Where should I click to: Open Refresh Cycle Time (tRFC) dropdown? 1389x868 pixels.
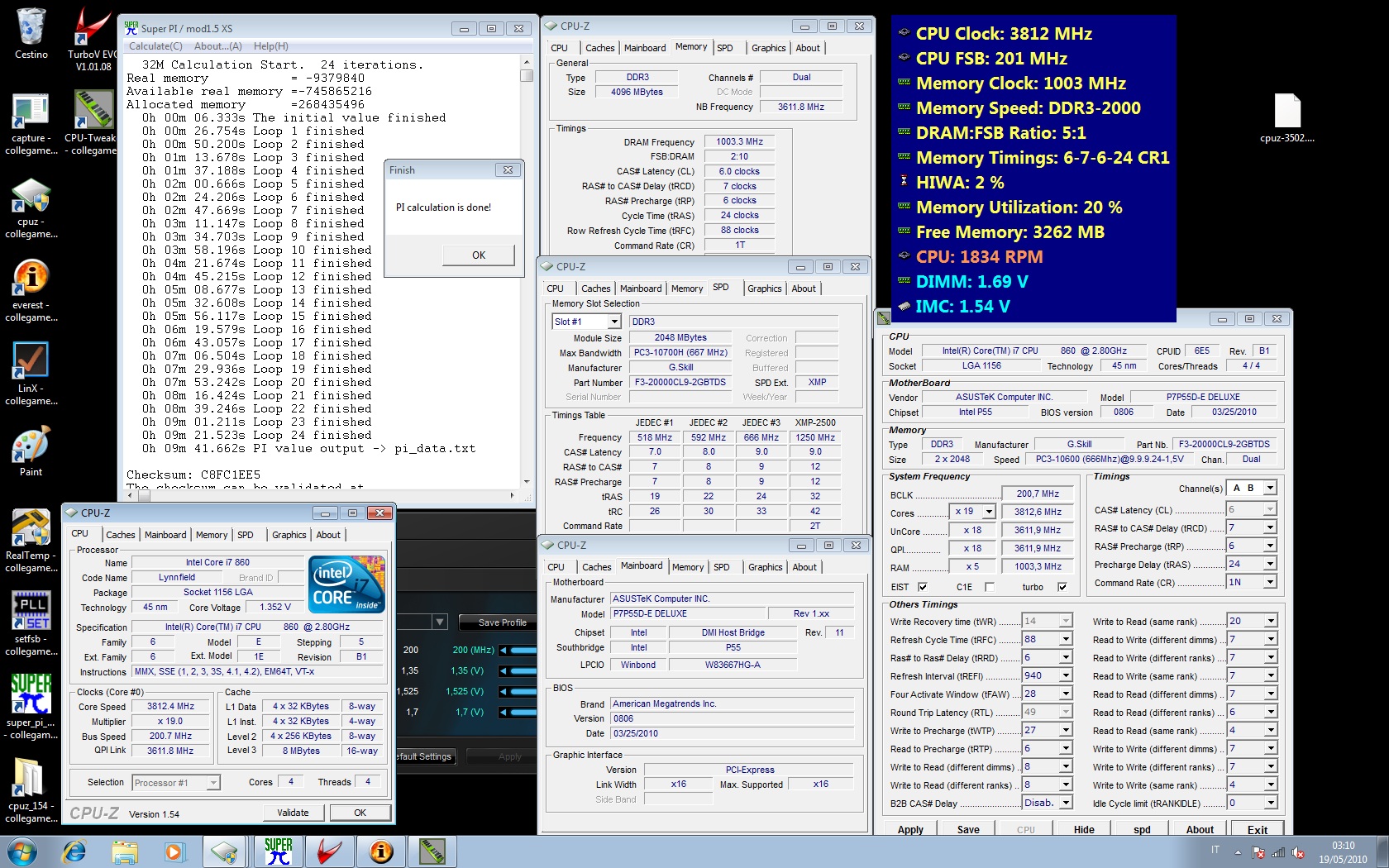pyautogui.click(x=1066, y=639)
